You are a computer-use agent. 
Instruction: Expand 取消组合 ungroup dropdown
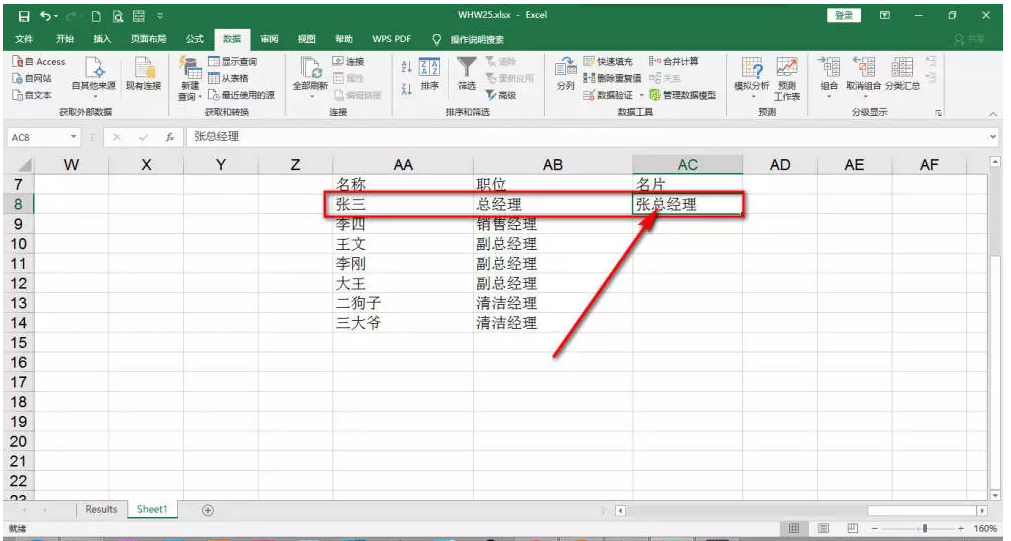[865, 97]
